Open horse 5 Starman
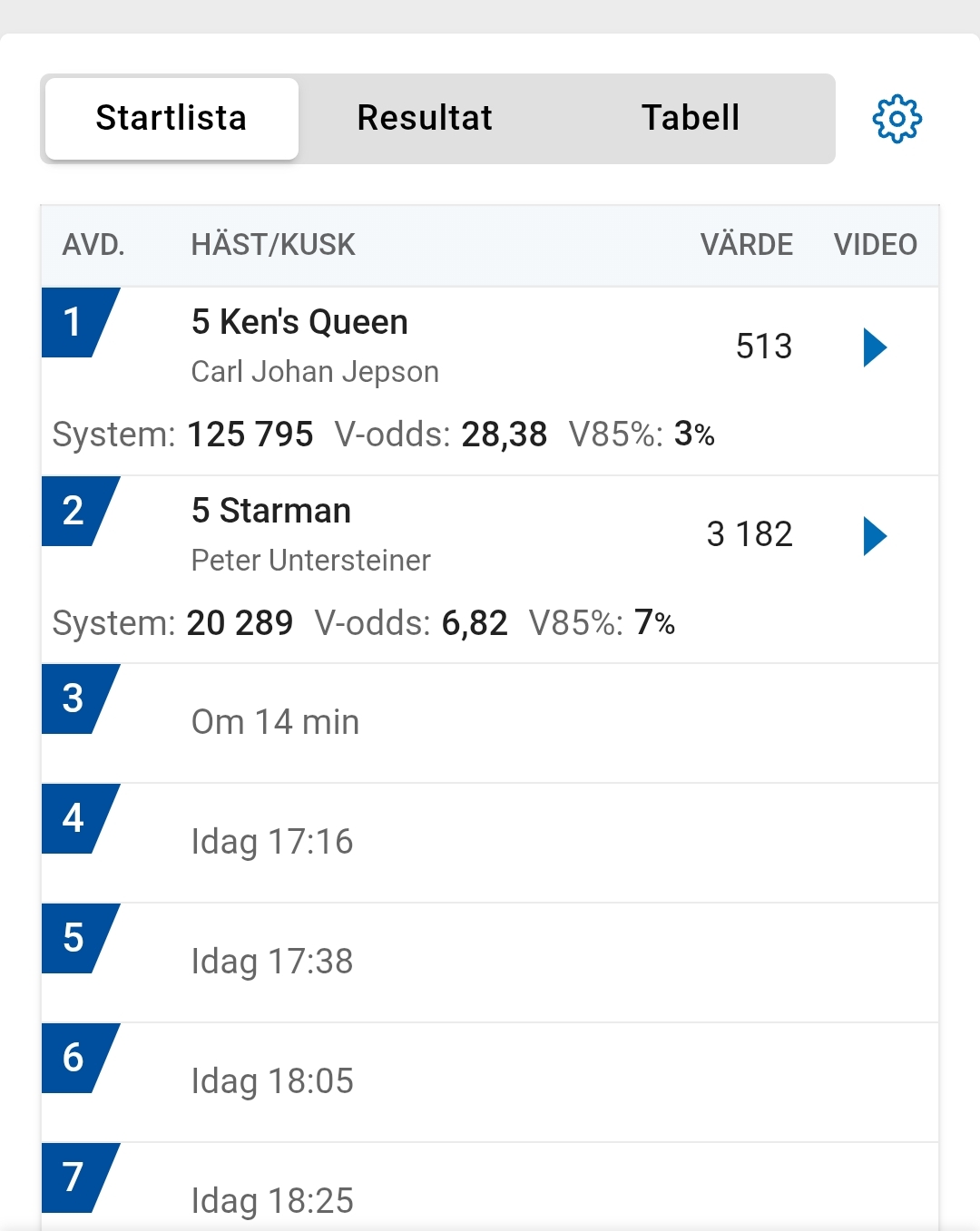Image resolution: width=980 pixels, height=1231 pixels. 270,511
